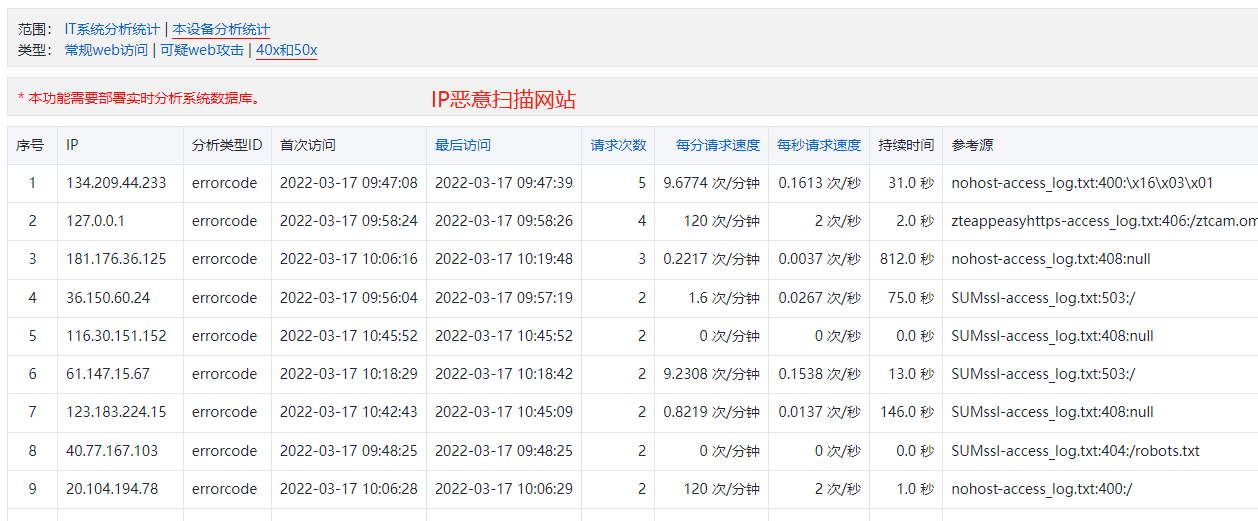This screenshot has height=521, width=1258.
Task: Sort by 每分请求速度 column header
Action: click(x=718, y=145)
